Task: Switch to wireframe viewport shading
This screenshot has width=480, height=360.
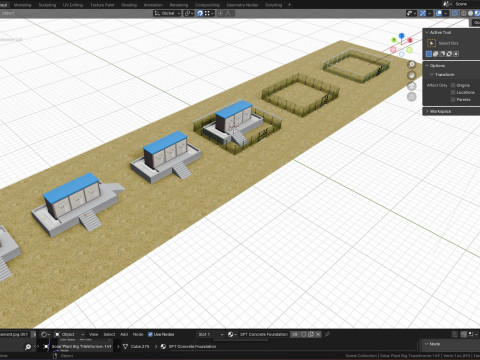Action: point(463,13)
